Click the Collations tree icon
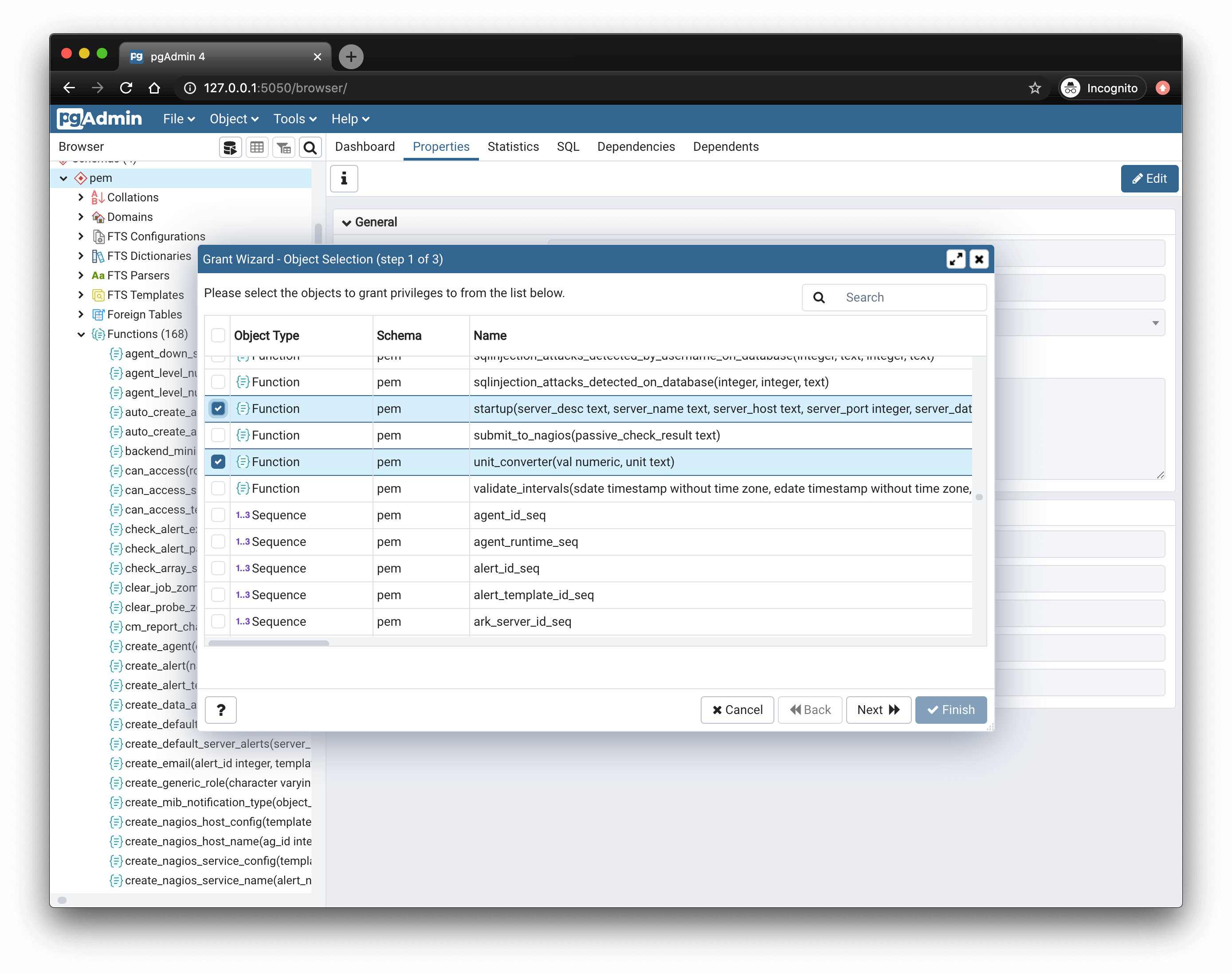The image size is (1232, 973). coord(98,198)
